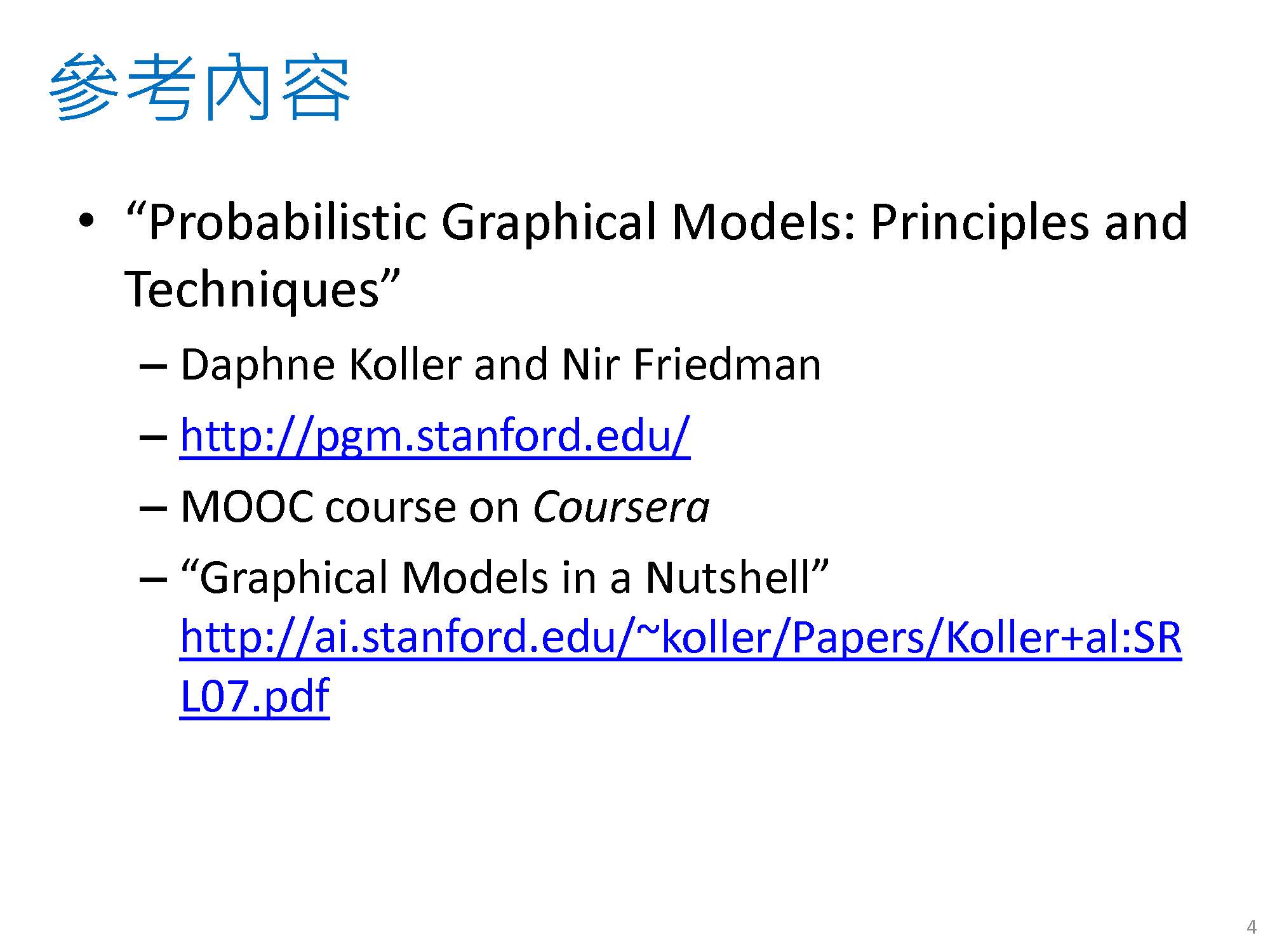
Task: Click the slide number 4
Action: [x=1251, y=927]
